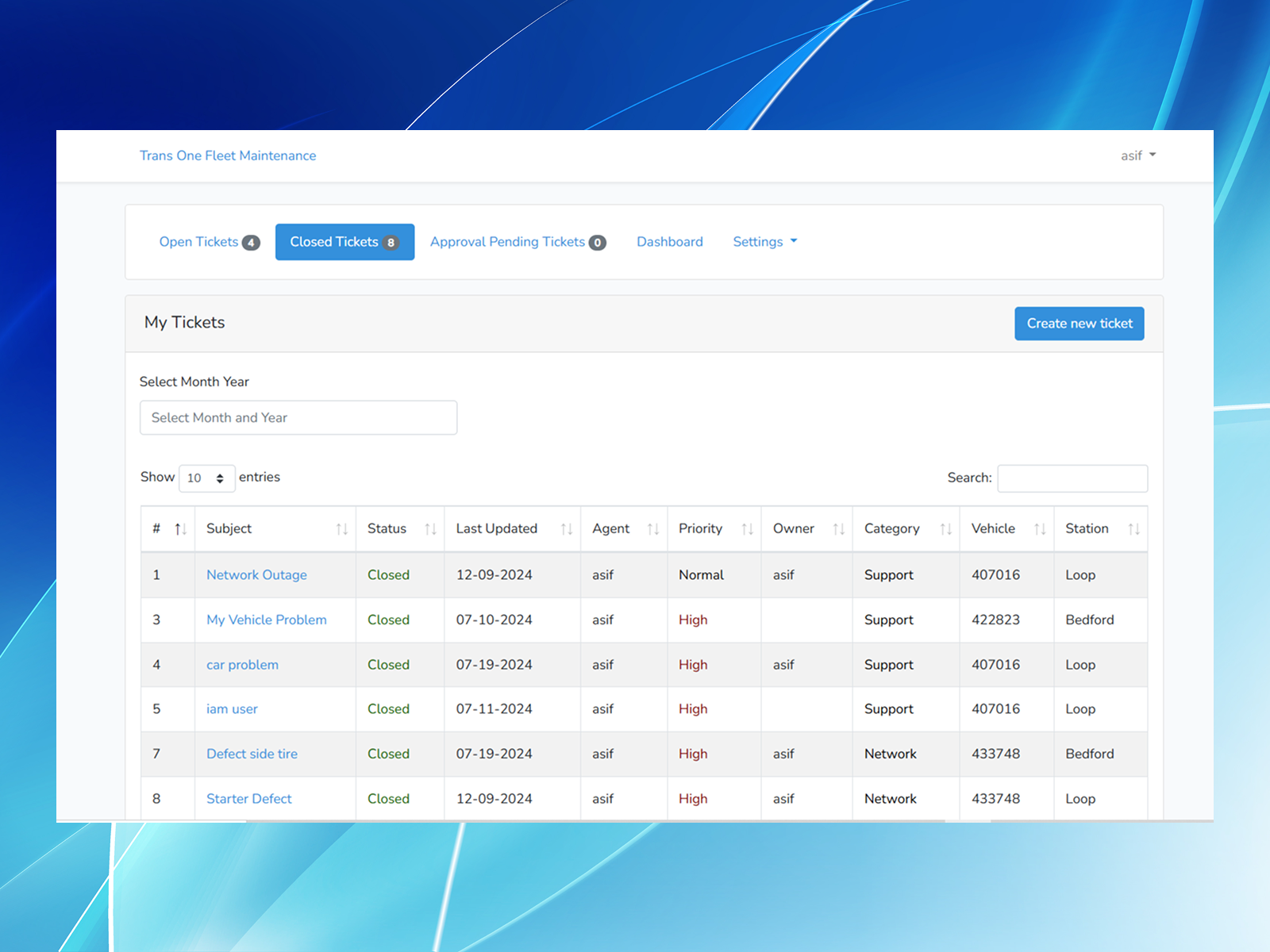Click the Owner column sort icon

click(838, 529)
